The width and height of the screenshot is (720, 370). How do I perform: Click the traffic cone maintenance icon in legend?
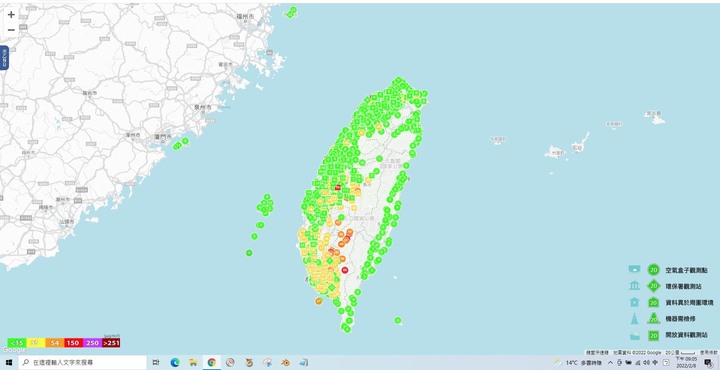pos(635,319)
